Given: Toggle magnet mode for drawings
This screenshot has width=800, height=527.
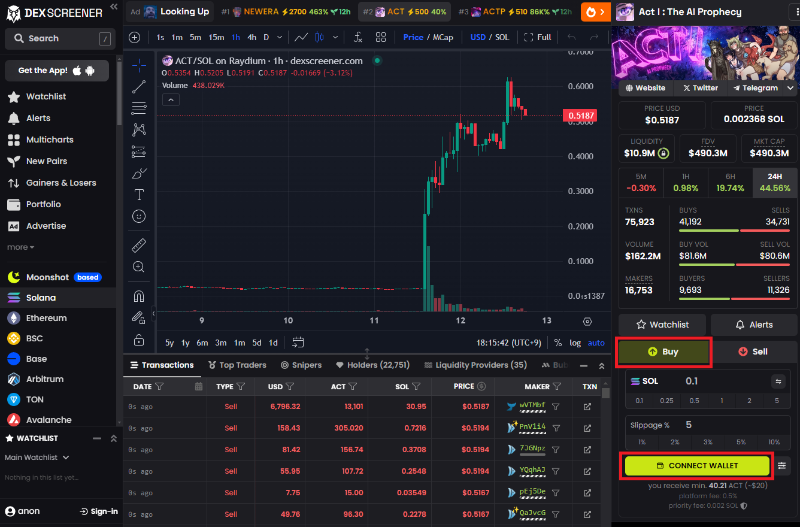Looking at the screenshot, I should 139,296.
